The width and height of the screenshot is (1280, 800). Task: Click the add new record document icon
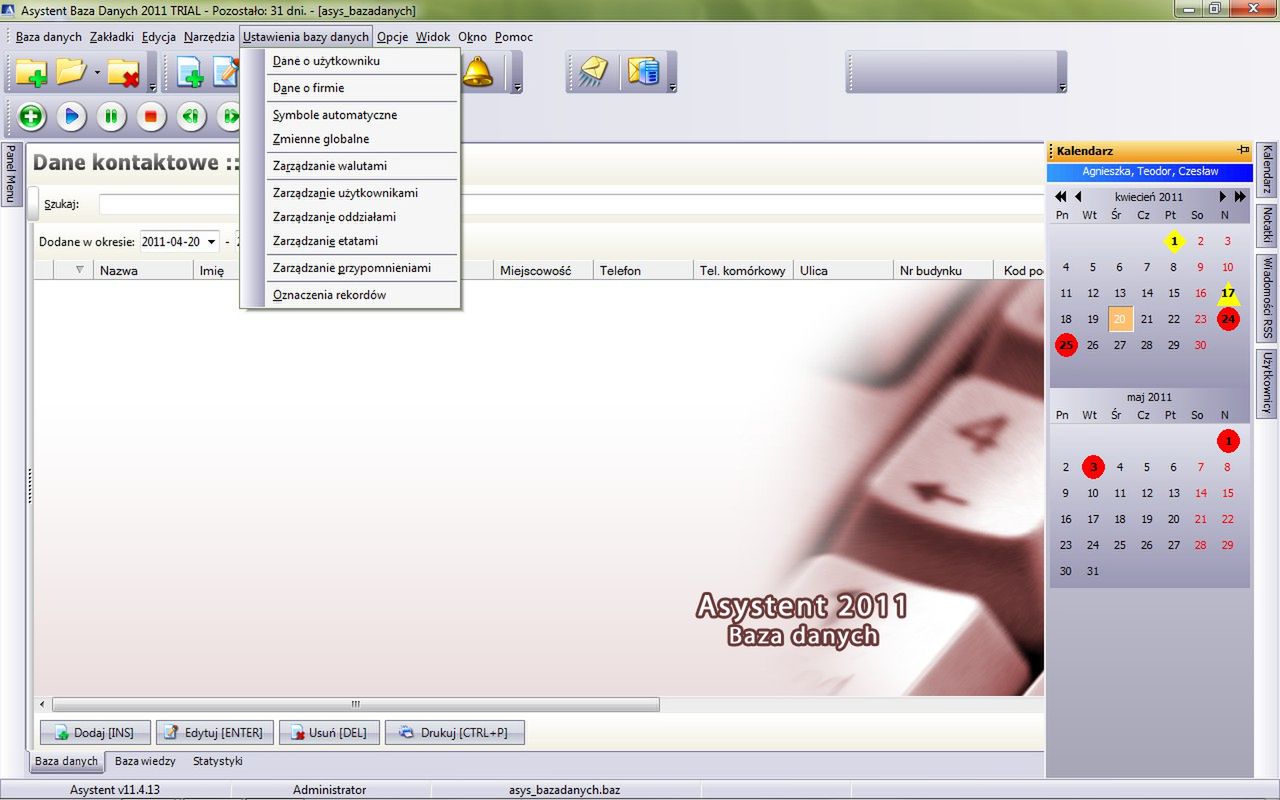click(x=190, y=72)
